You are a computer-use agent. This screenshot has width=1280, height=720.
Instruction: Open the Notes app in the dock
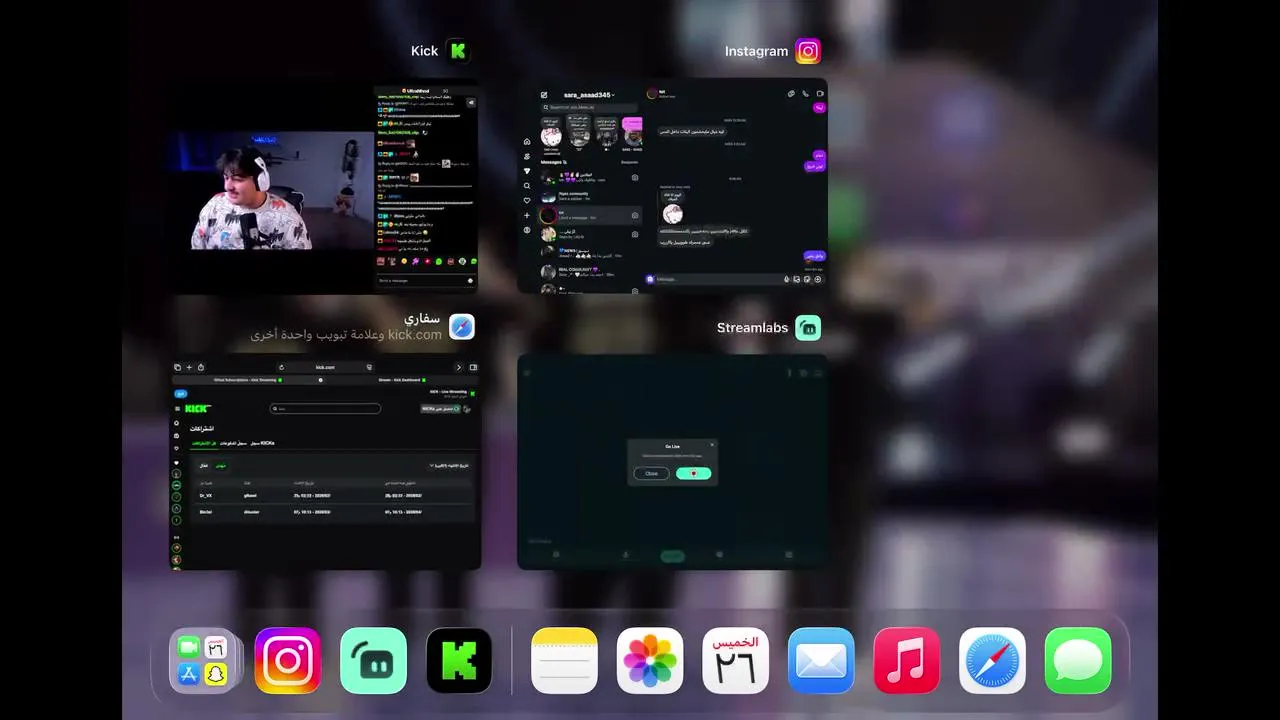564,661
